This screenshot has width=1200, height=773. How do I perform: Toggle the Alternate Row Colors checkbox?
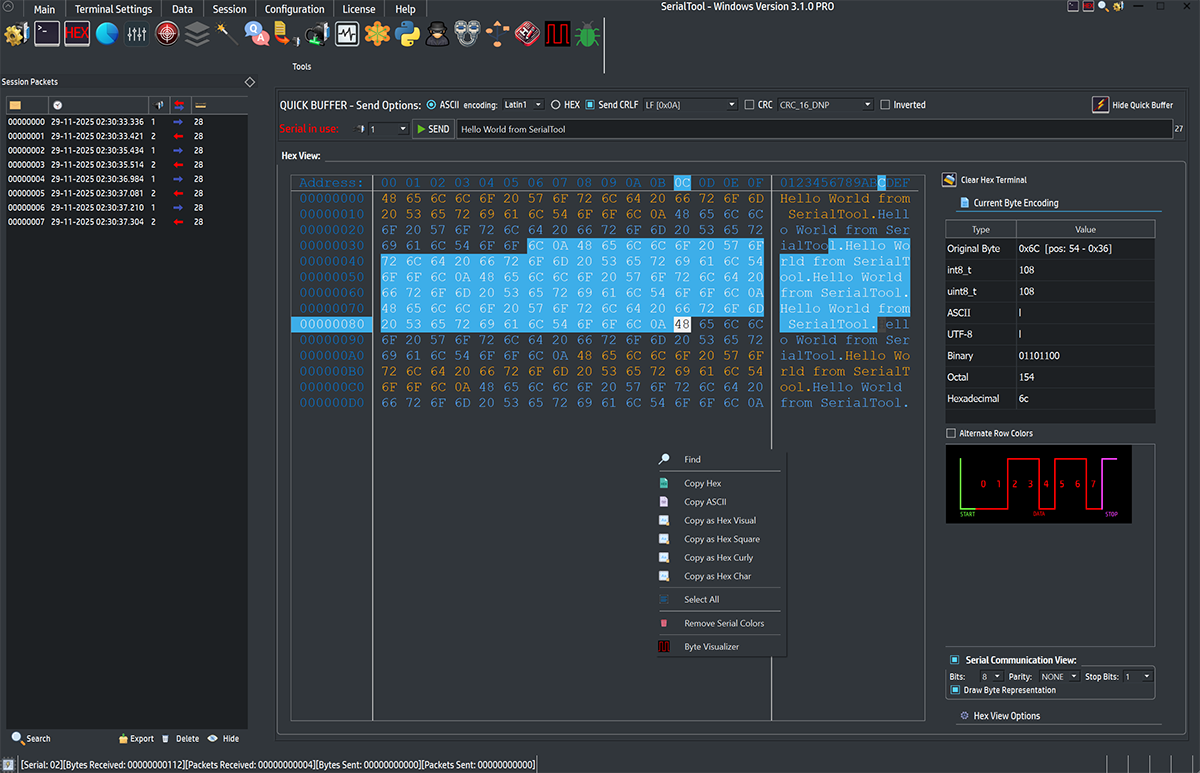(x=951, y=433)
